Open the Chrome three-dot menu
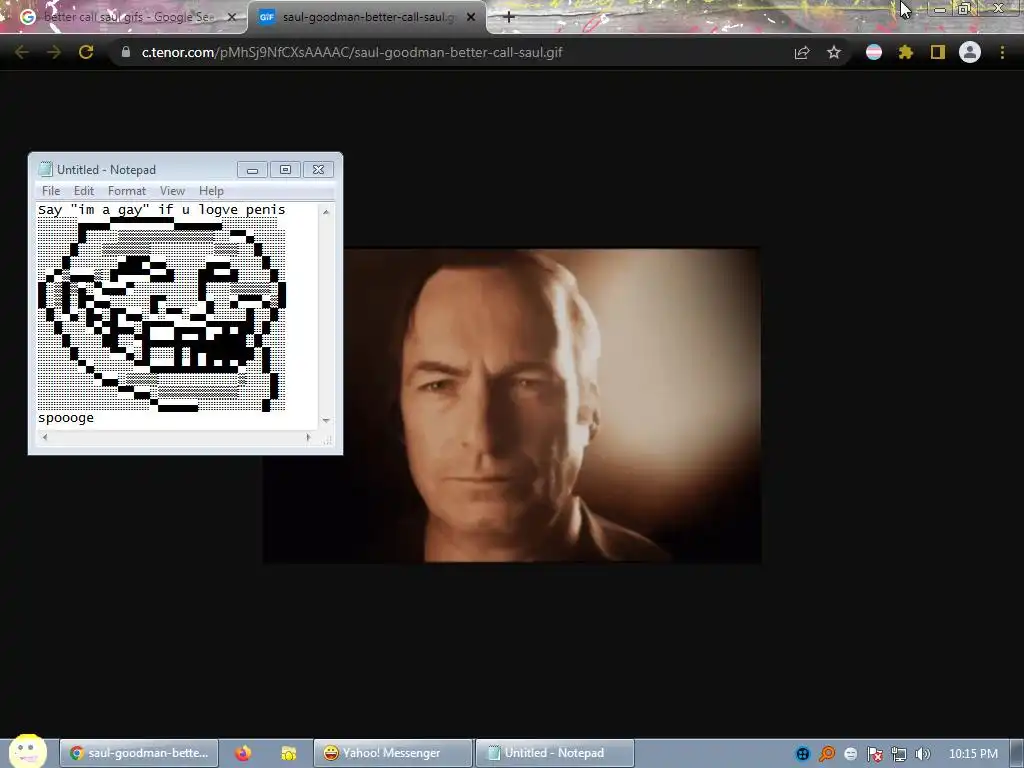1024x768 pixels. 1002,52
